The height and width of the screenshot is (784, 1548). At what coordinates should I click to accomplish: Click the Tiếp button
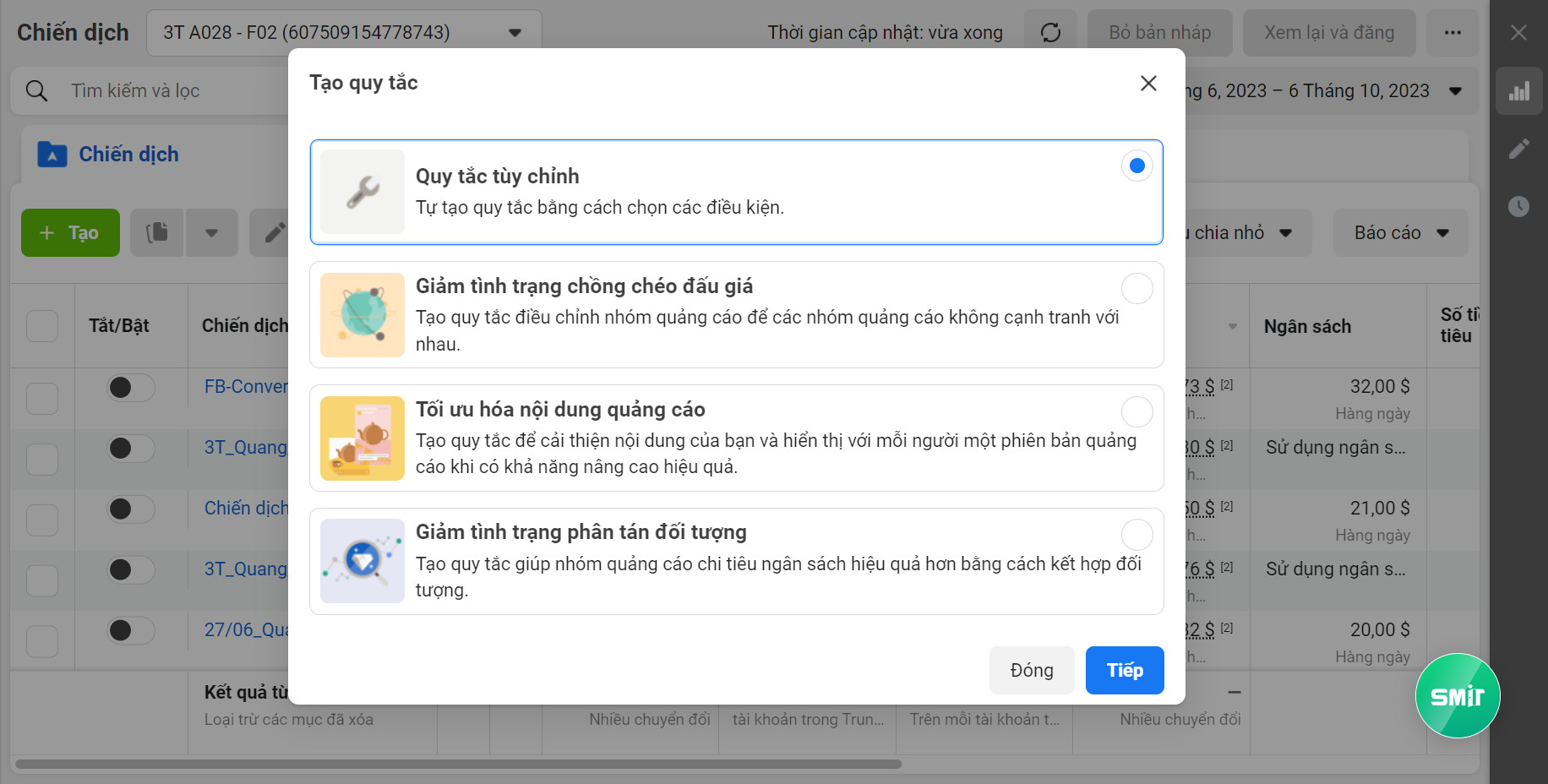click(x=1125, y=670)
